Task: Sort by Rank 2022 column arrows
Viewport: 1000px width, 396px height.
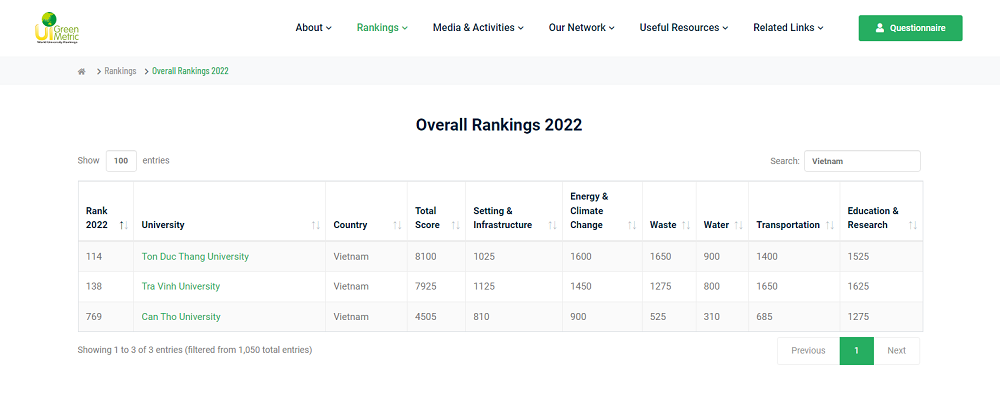Action: pos(124,225)
